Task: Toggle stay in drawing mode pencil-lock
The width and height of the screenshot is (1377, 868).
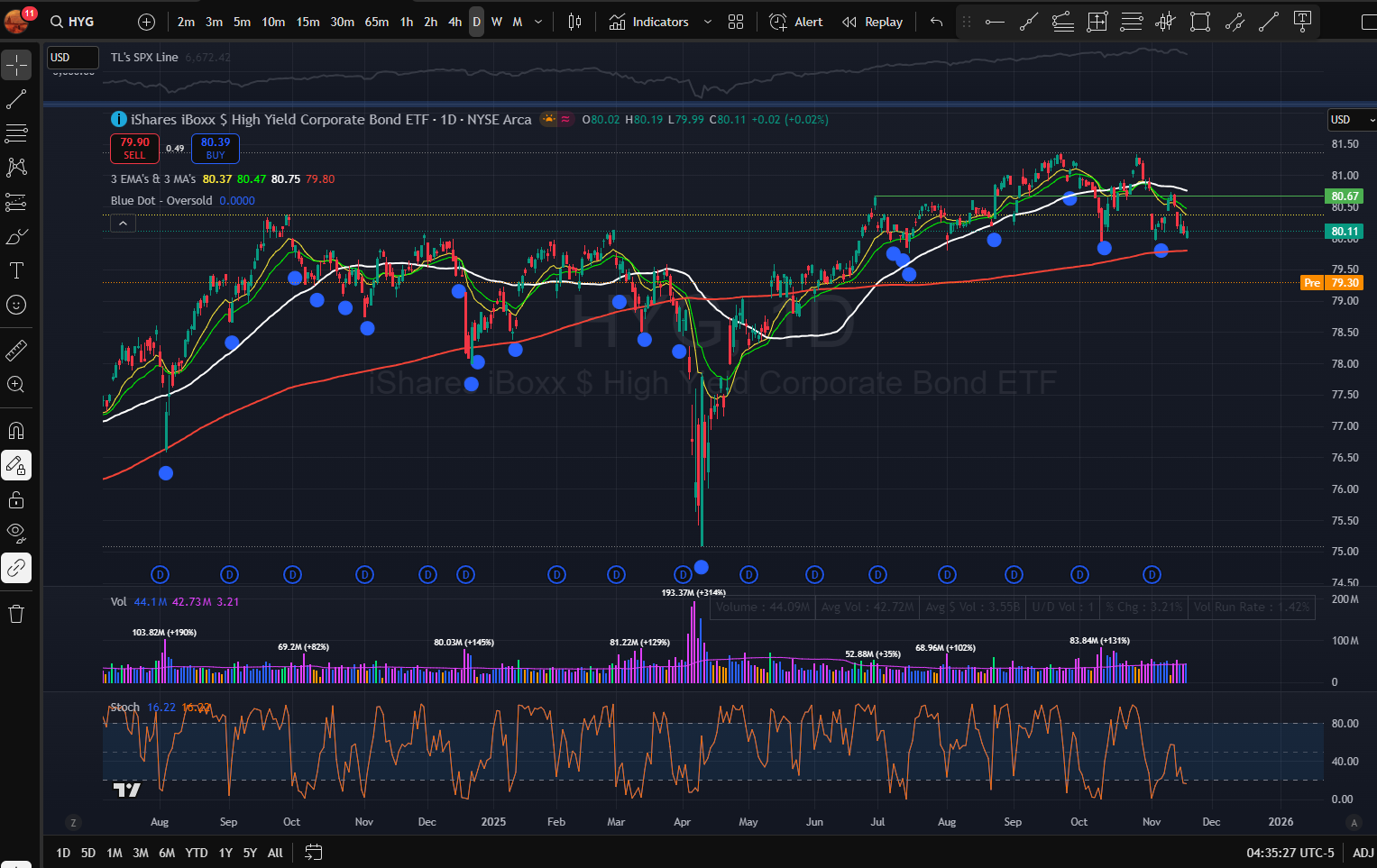Action: [x=16, y=465]
